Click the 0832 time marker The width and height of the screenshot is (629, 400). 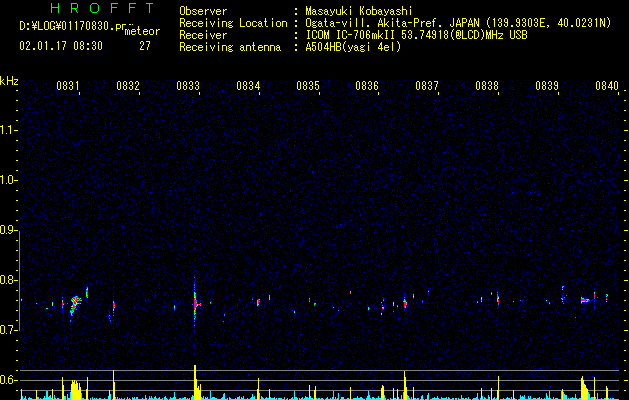click(x=128, y=86)
